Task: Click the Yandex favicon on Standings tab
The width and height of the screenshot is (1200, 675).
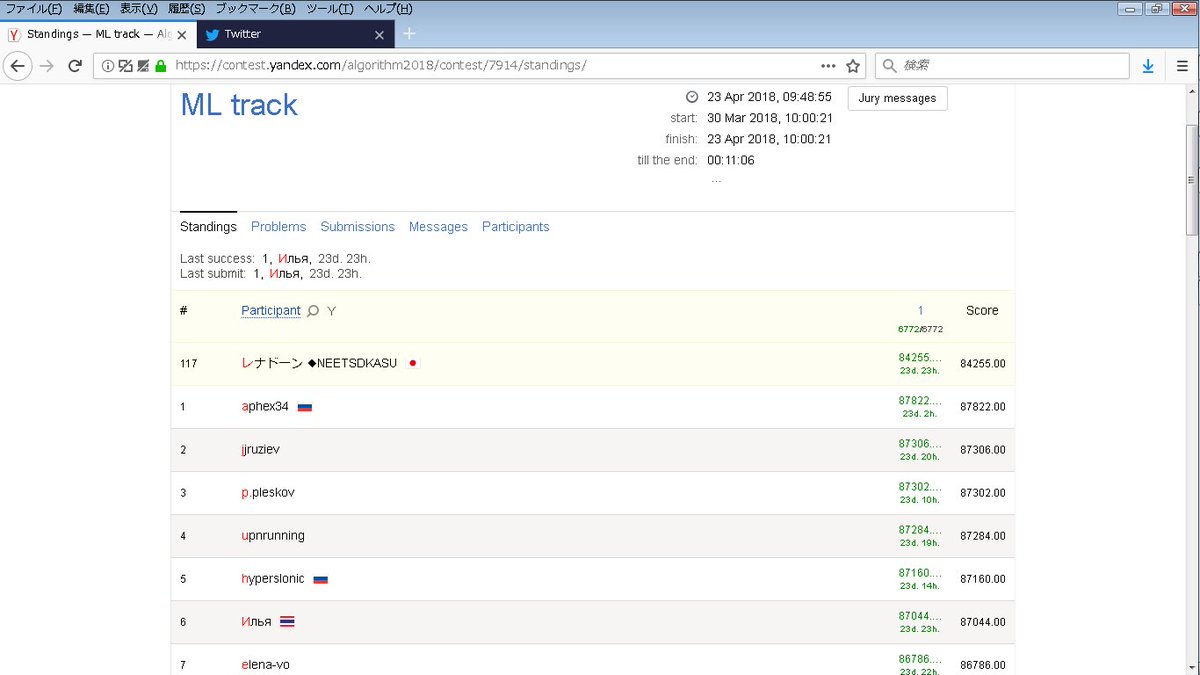Action: pos(15,34)
